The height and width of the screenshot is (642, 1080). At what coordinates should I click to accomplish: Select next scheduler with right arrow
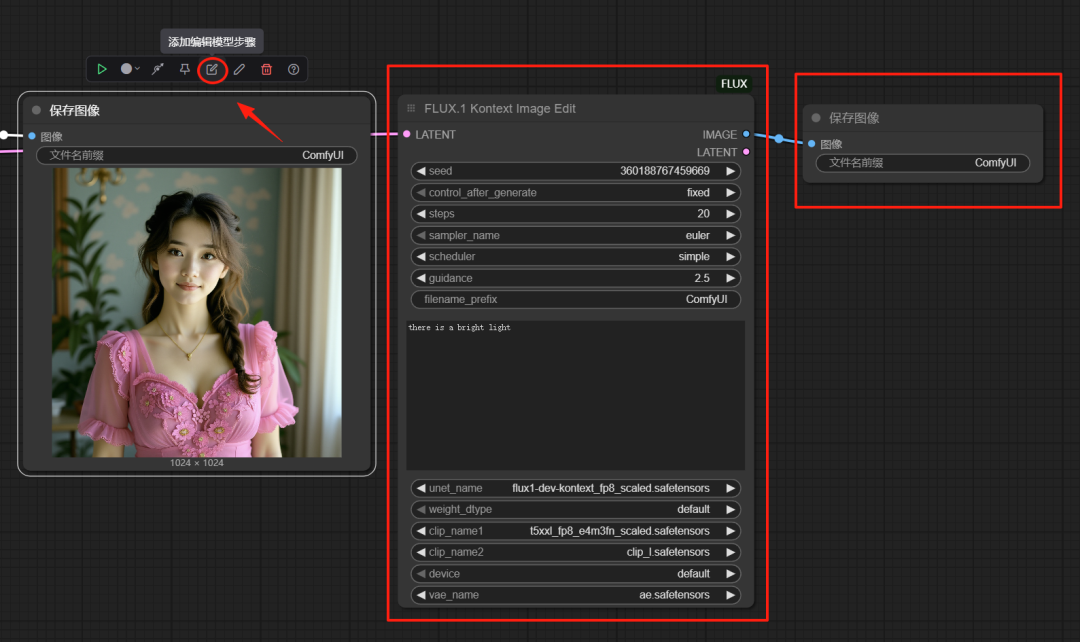(730, 256)
